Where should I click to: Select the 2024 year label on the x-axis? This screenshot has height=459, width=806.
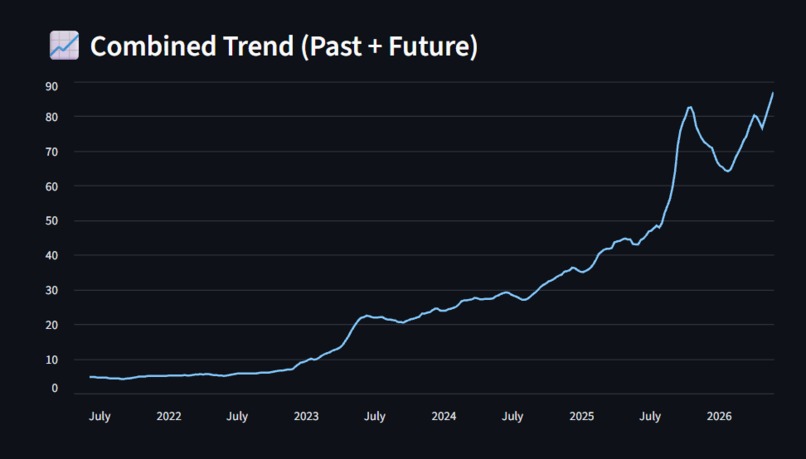coord(444,416)
